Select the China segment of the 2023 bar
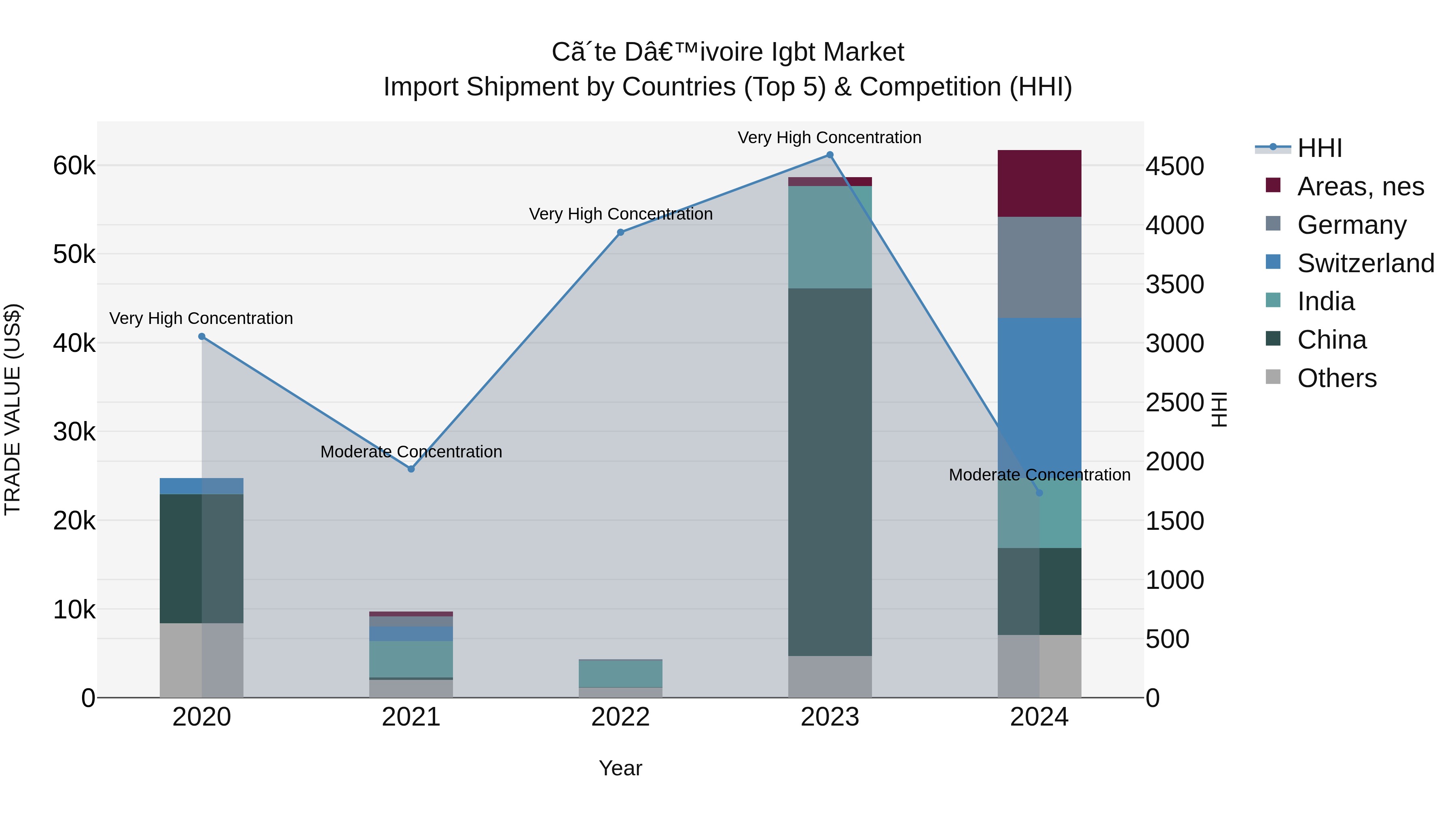The image size is (1456, 819). (x=830, y=472)
